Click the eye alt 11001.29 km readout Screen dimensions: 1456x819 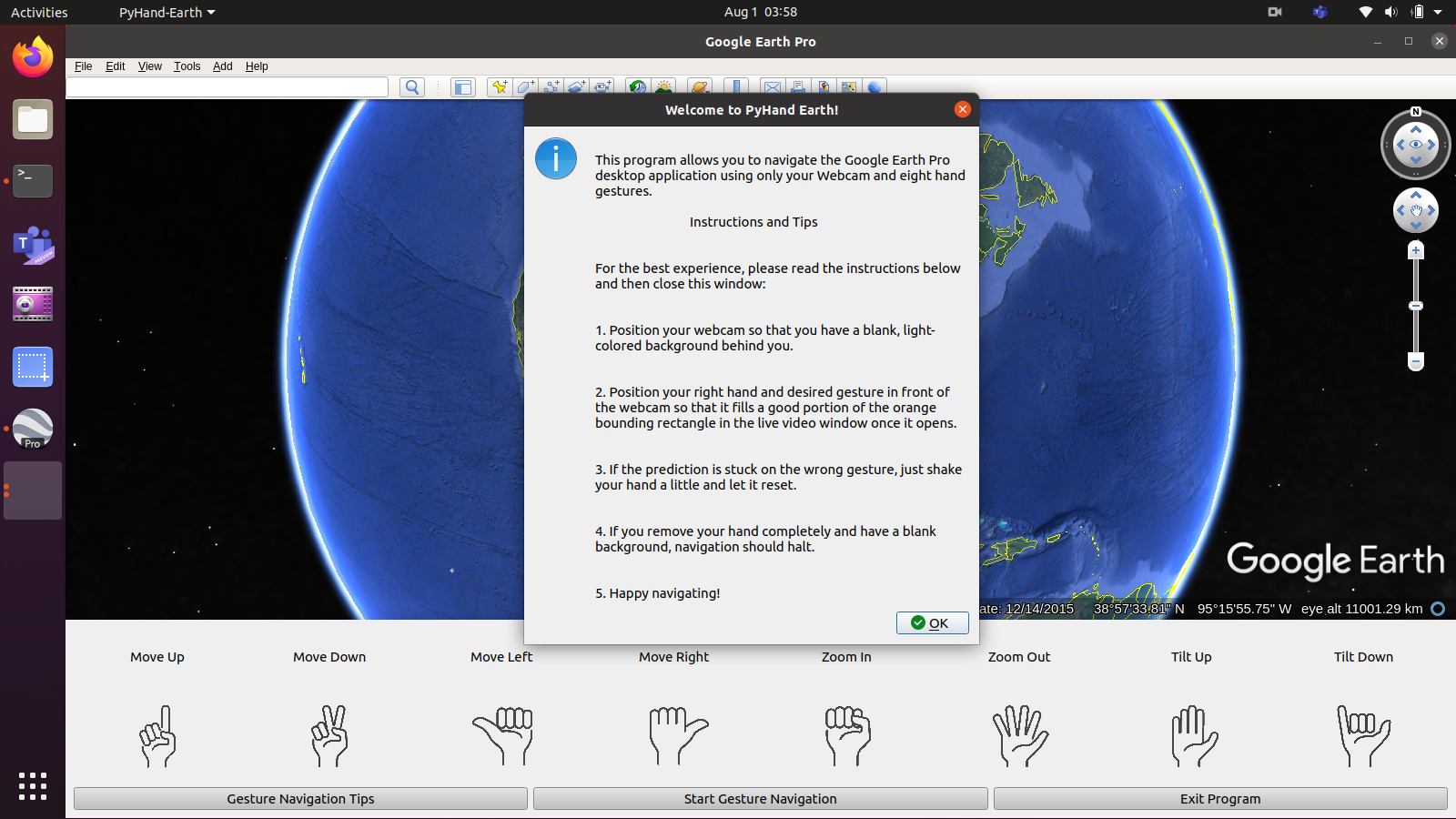[1361, 609]
